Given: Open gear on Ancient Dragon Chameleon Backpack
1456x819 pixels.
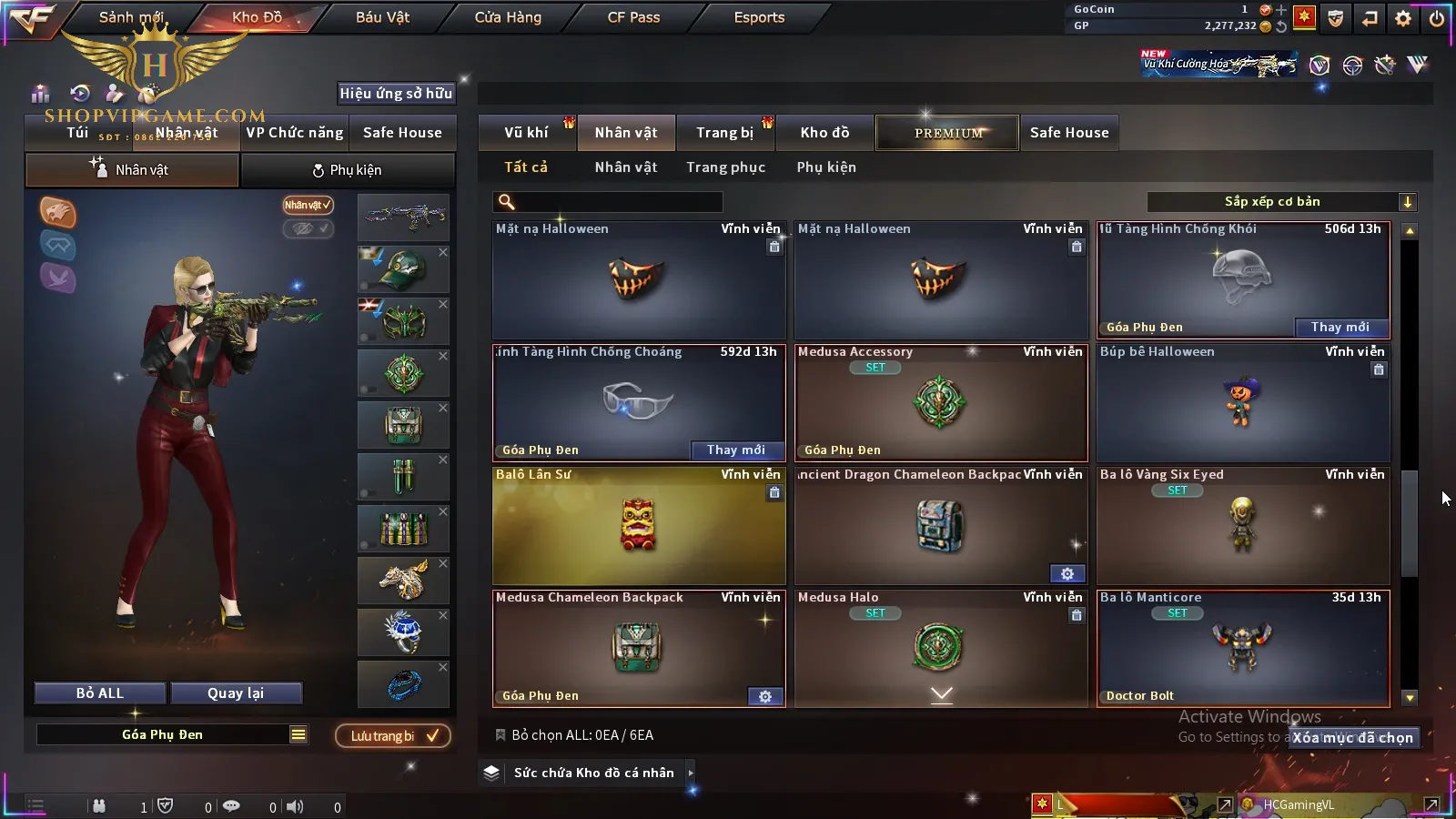Looking at the screenshot, I should point(1067,573).
